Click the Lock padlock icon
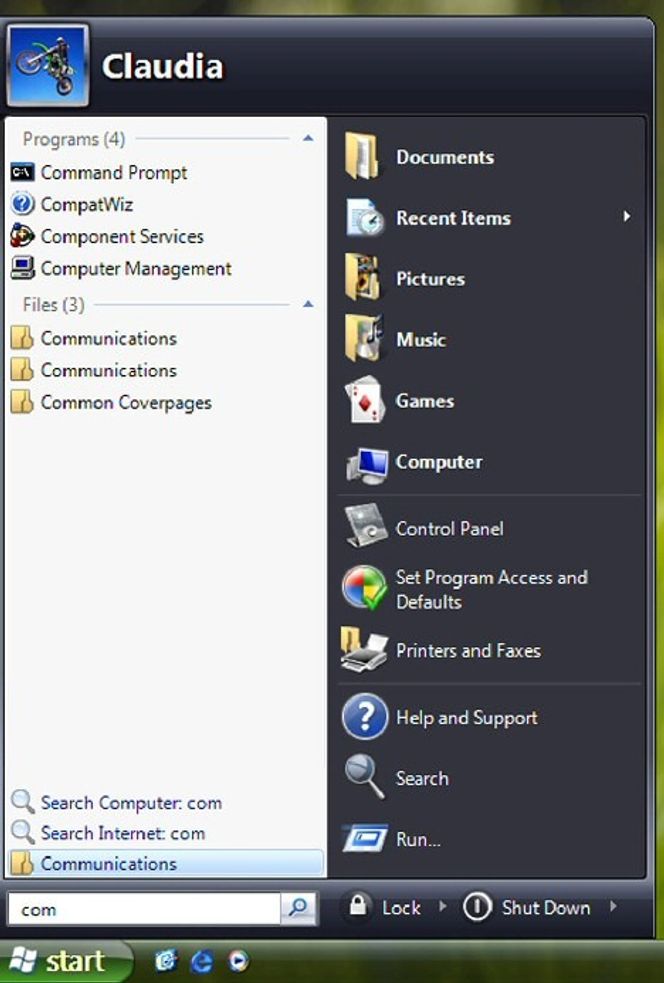This screenshot has height=983, width=664. click(357, 905)
